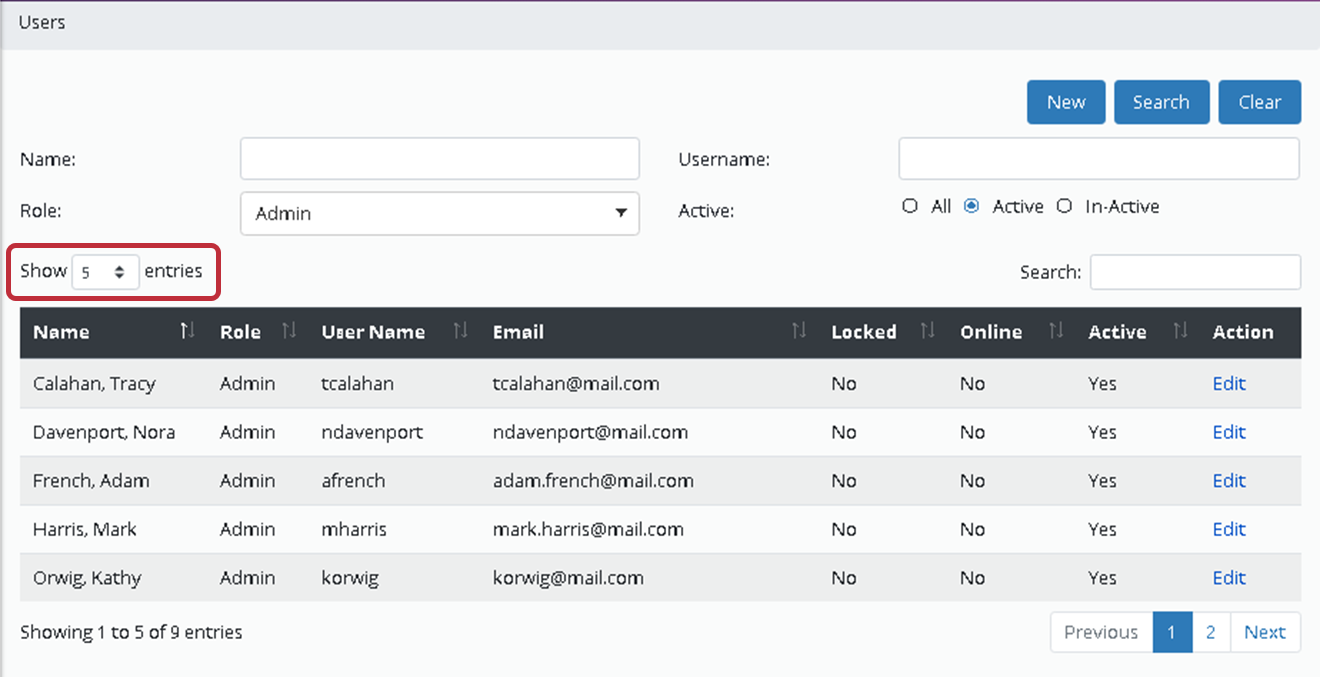The height and width of the screenshot is (677, 1320).
Task: Edit the Calahan, Tracy user row
Action: 1228,384
